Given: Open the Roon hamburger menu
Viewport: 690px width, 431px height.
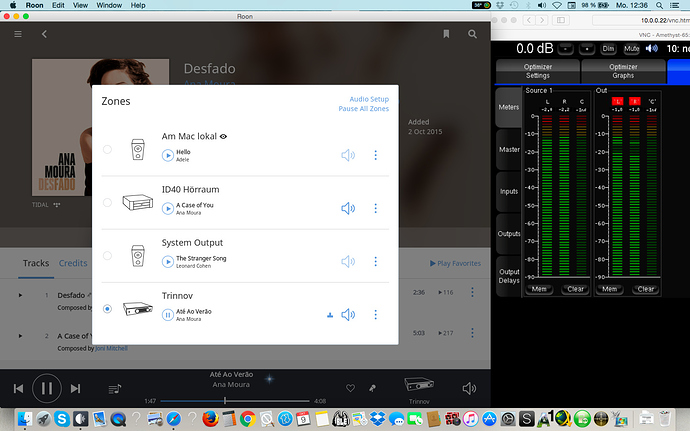Looking at the screenshot, I should tap(18, 34).
